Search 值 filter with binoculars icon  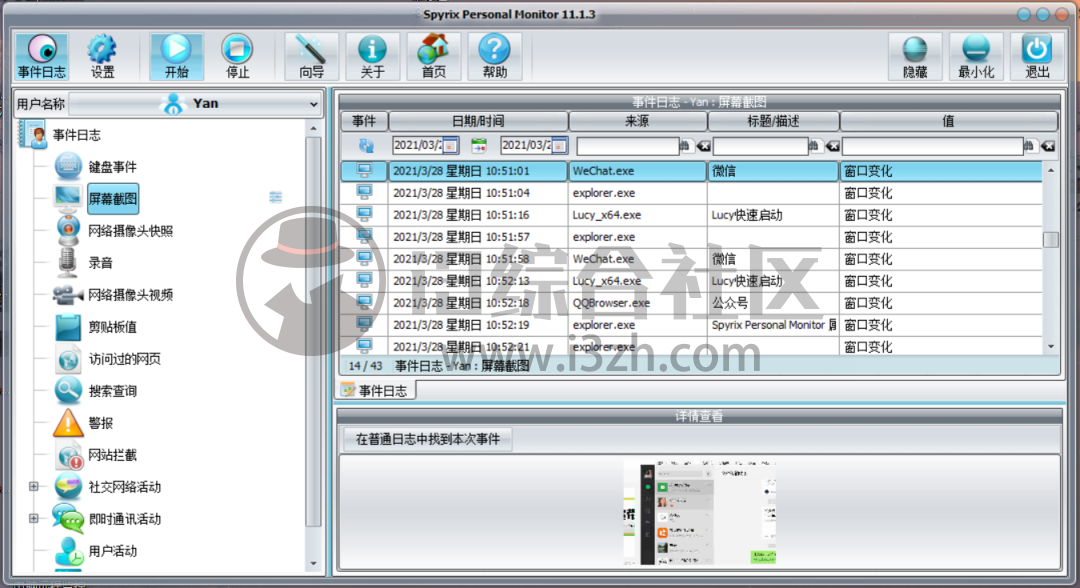tap(1029, 145)
